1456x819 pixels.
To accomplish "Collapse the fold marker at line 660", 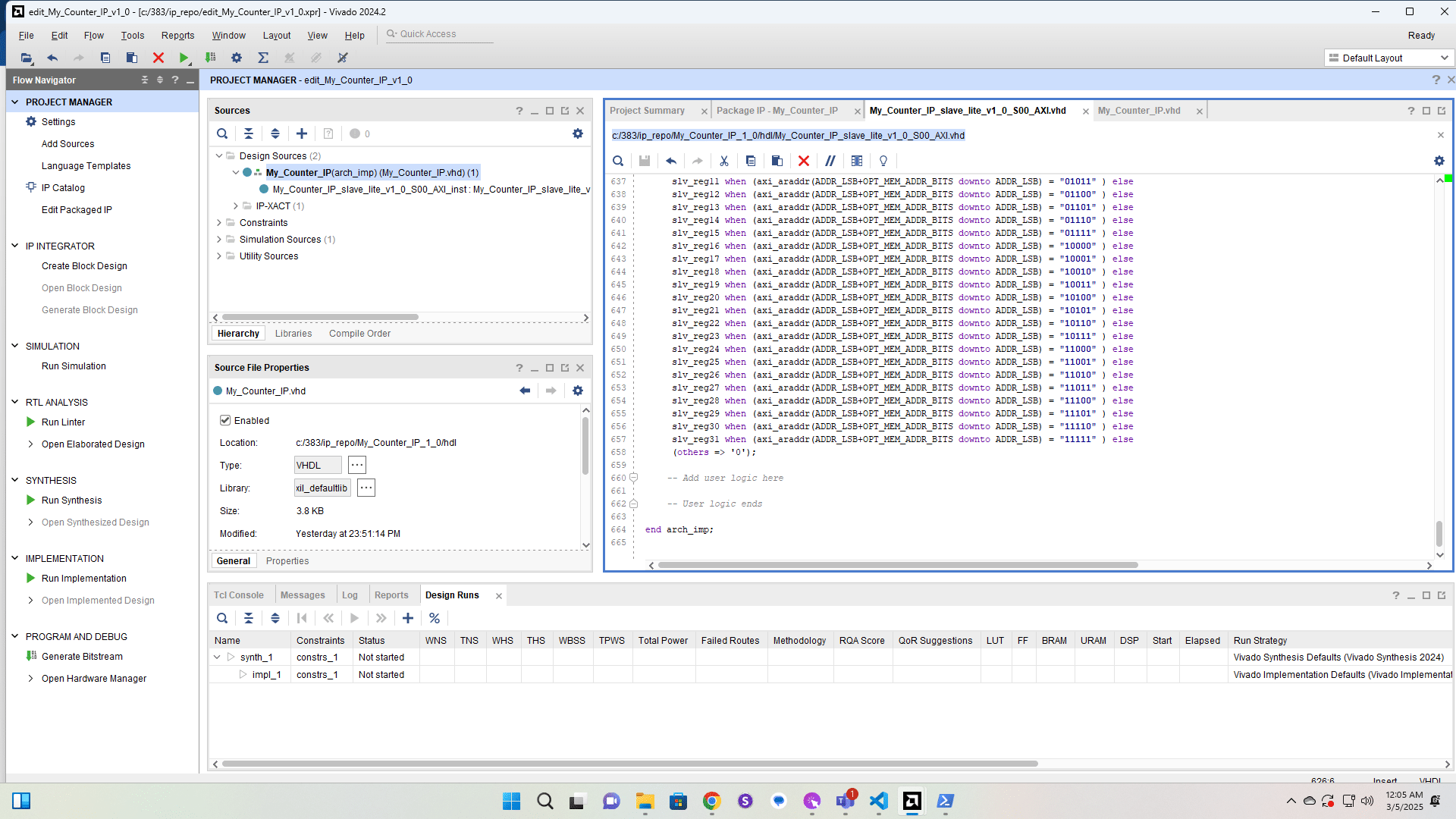I will click(633, 478).
